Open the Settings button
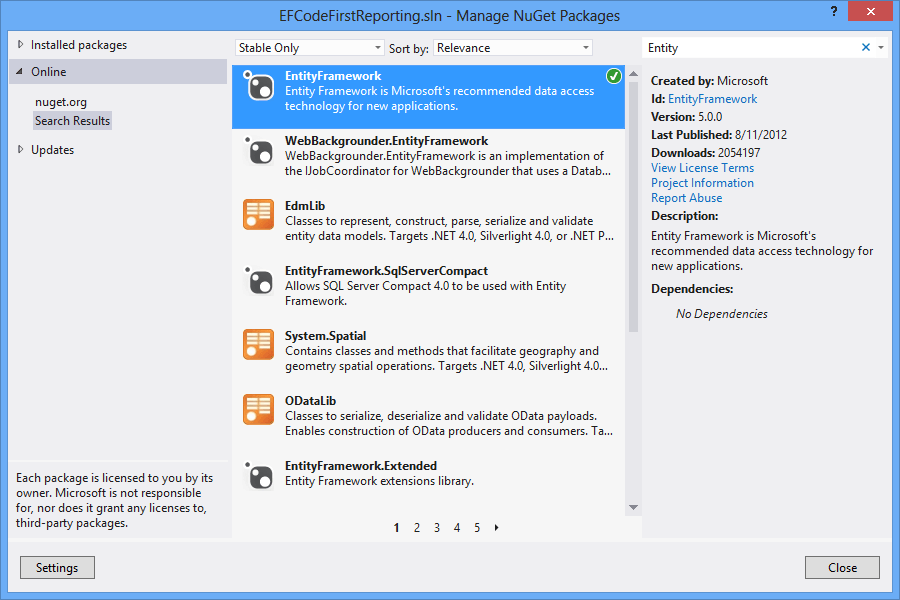 pyautogui.click(x=57, y=567)
